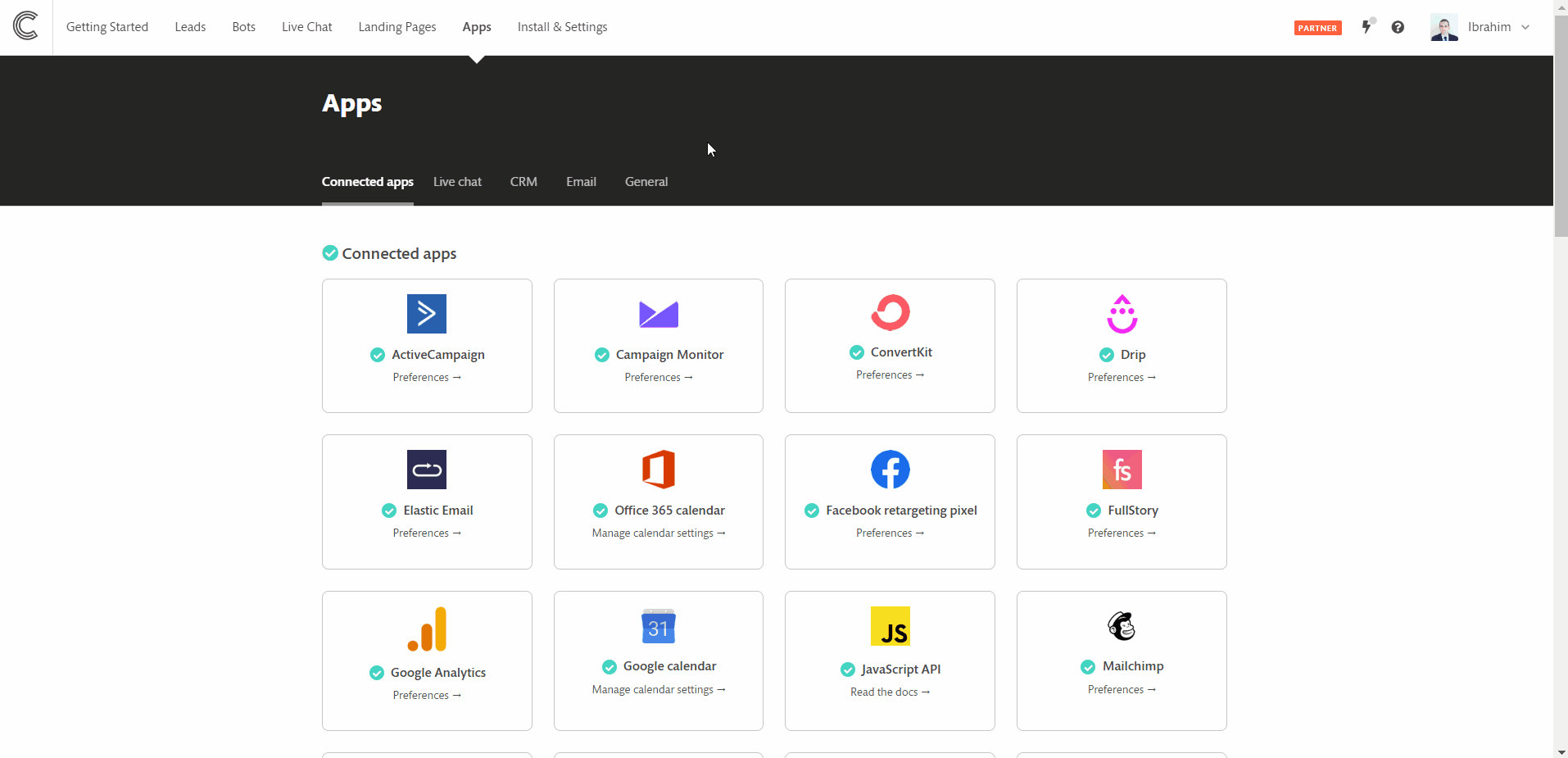The width and height of the screenshot is (1568, 758).
Task: Open Facebook retargeting pixel Preferences
Action: (890, 533)
